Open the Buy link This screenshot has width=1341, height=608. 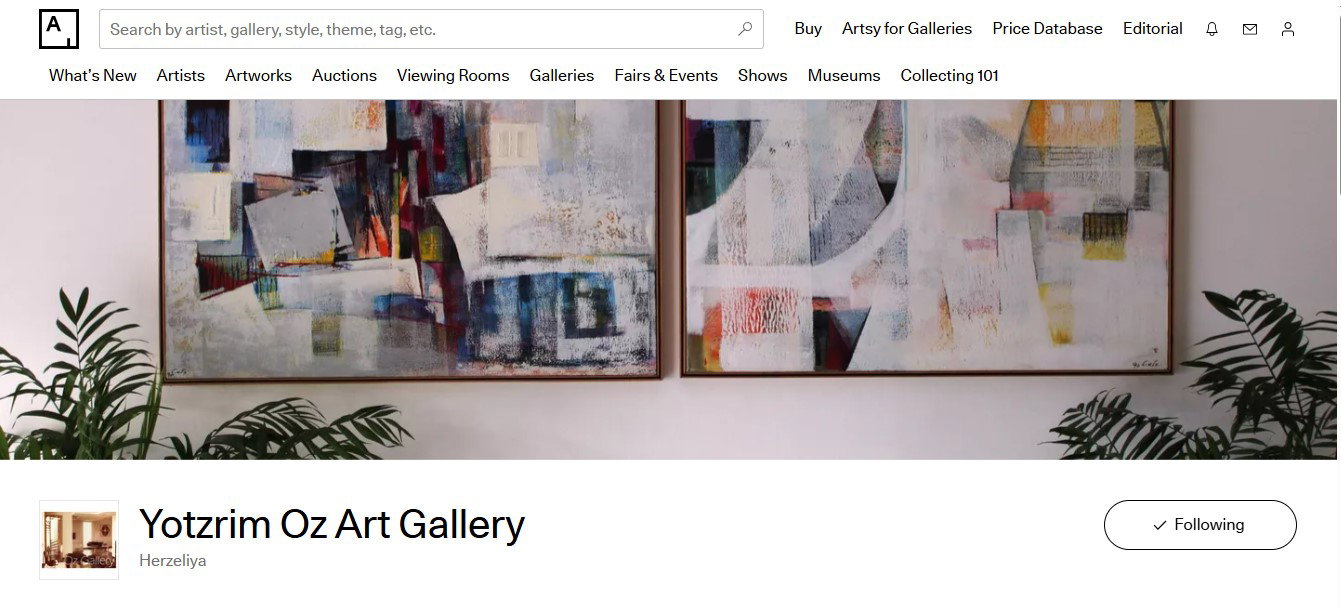(808, 29)
